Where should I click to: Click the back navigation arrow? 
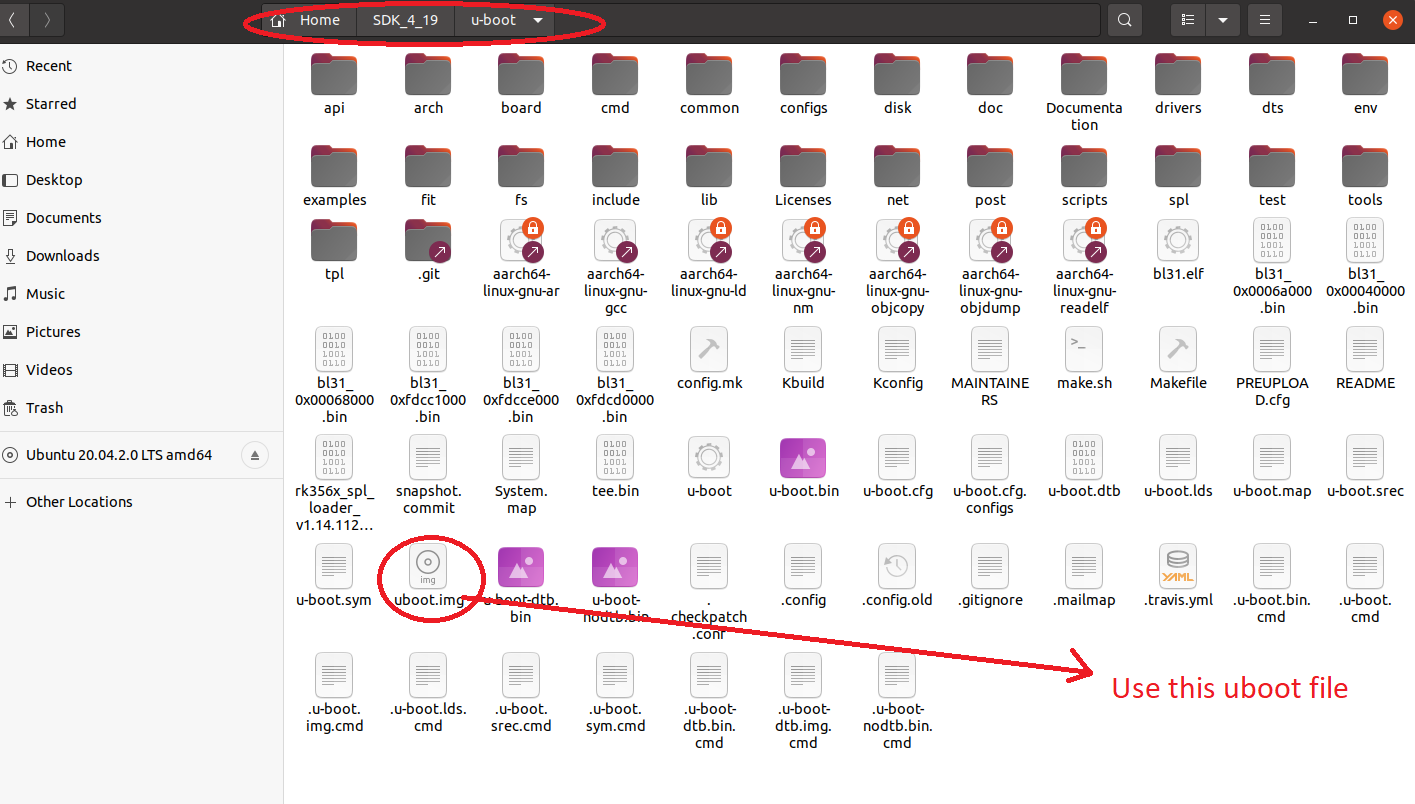pos(13,20)
